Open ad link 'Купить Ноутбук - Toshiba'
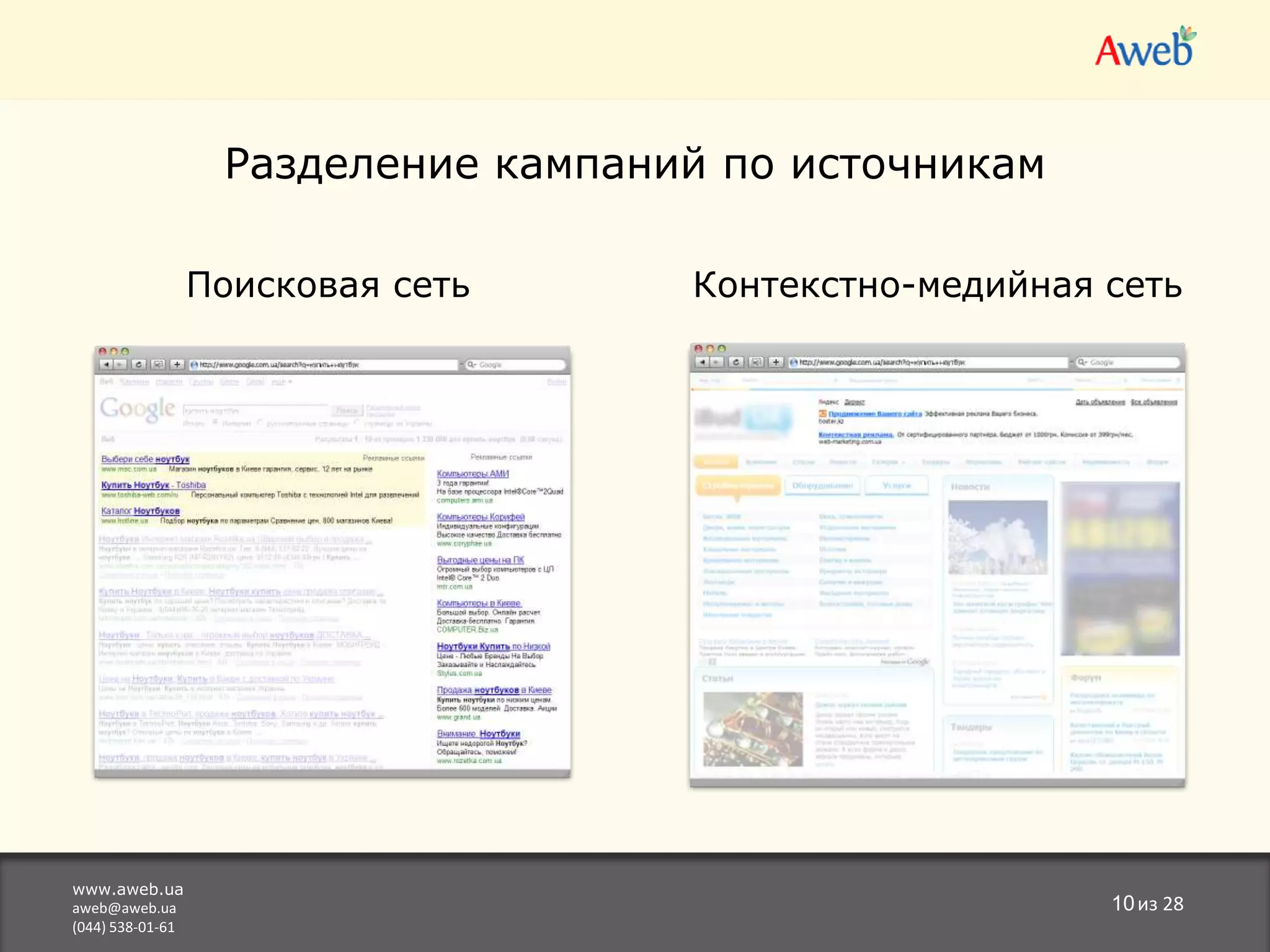The width and height of the screenshot is (1270, 952). (153, 485)
